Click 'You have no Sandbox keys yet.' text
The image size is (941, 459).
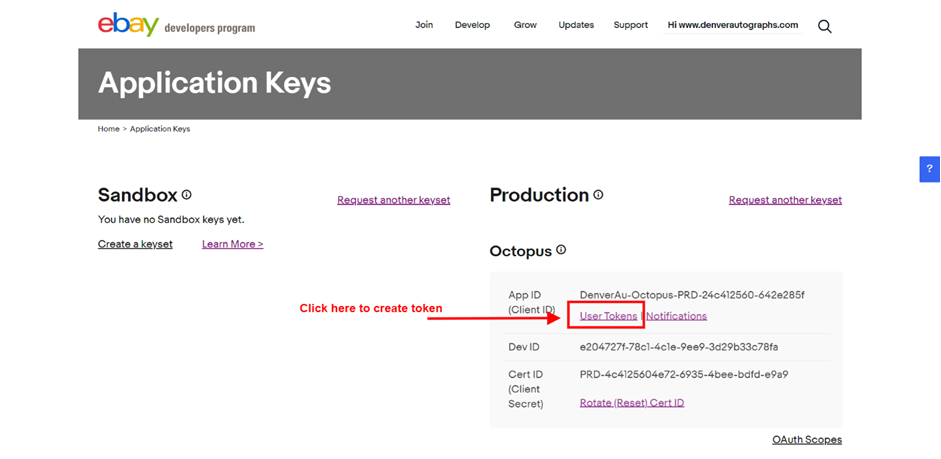point(171,220)
